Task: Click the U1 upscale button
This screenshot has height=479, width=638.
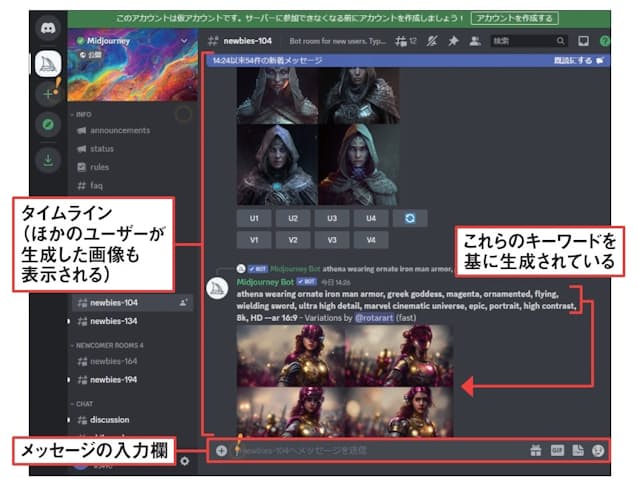Action: click(x=254, y=218)
